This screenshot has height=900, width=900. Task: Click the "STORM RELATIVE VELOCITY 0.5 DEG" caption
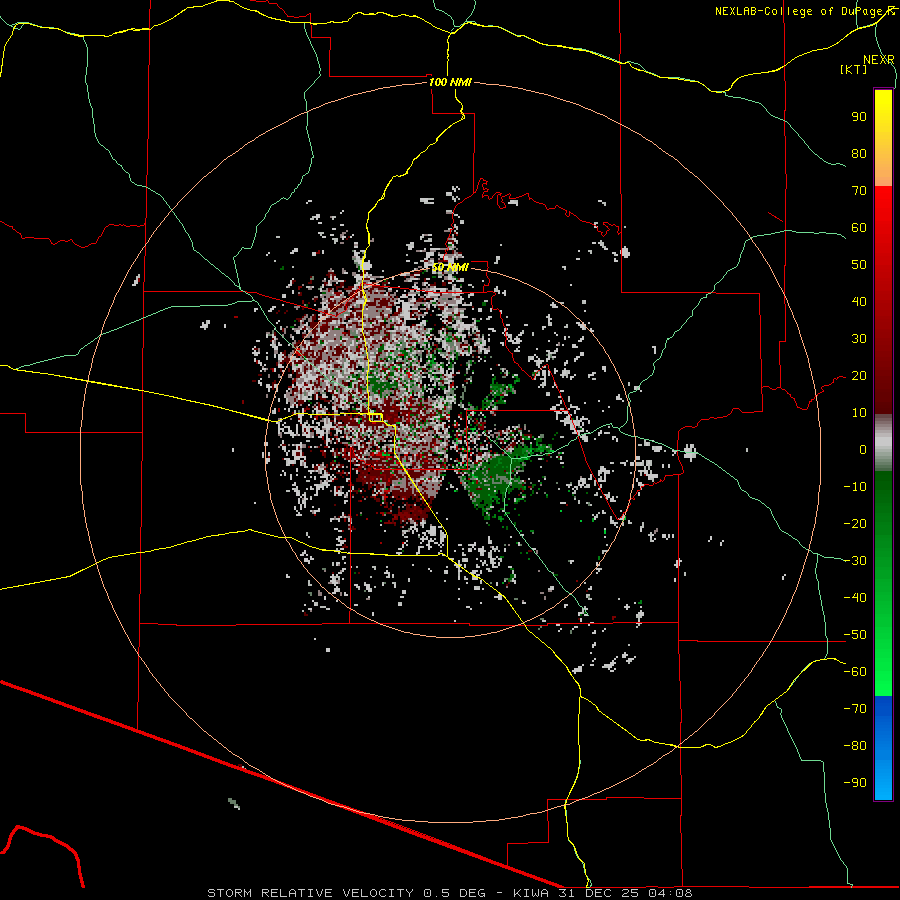point(346,893)
